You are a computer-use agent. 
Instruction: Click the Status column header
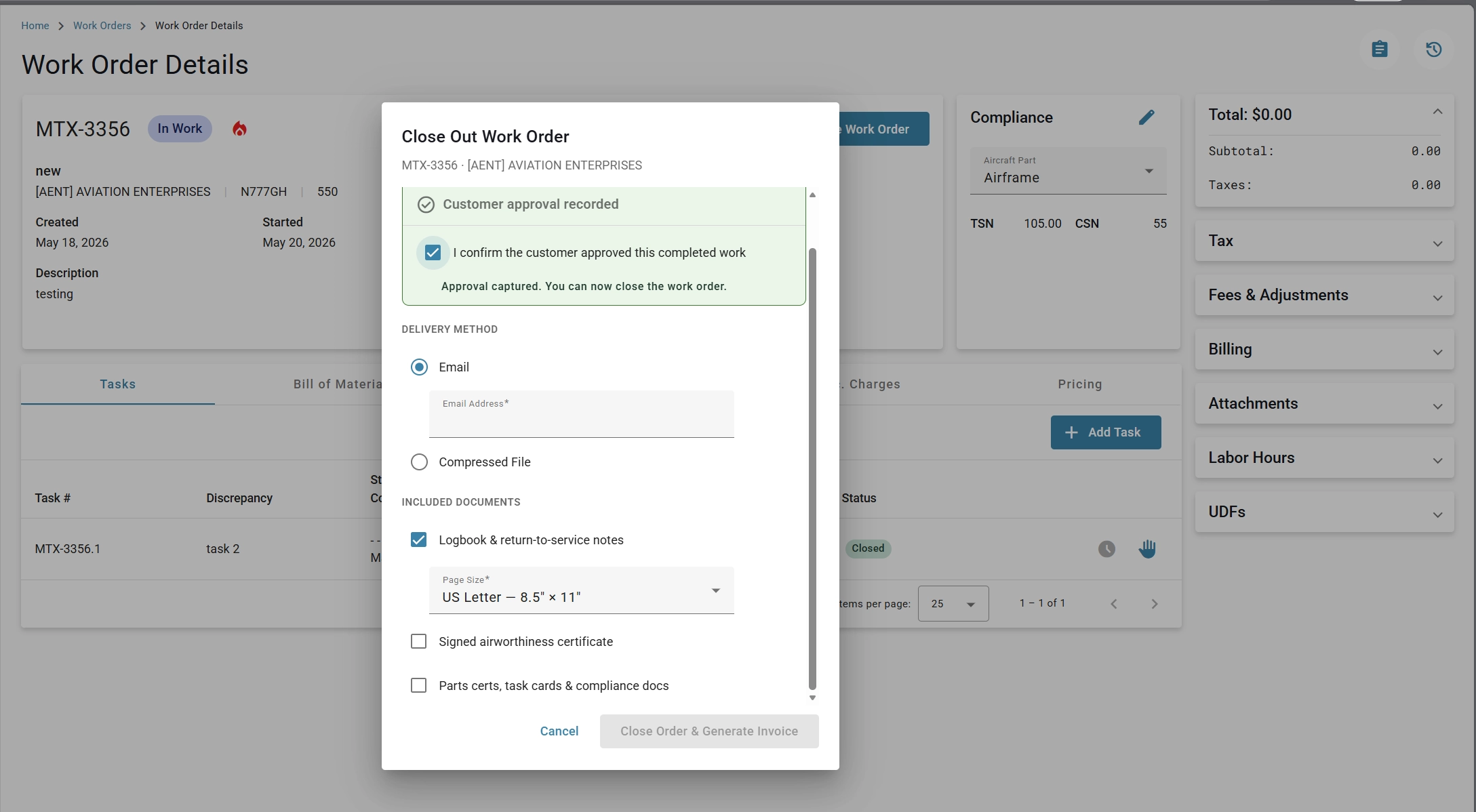(858, 499)
